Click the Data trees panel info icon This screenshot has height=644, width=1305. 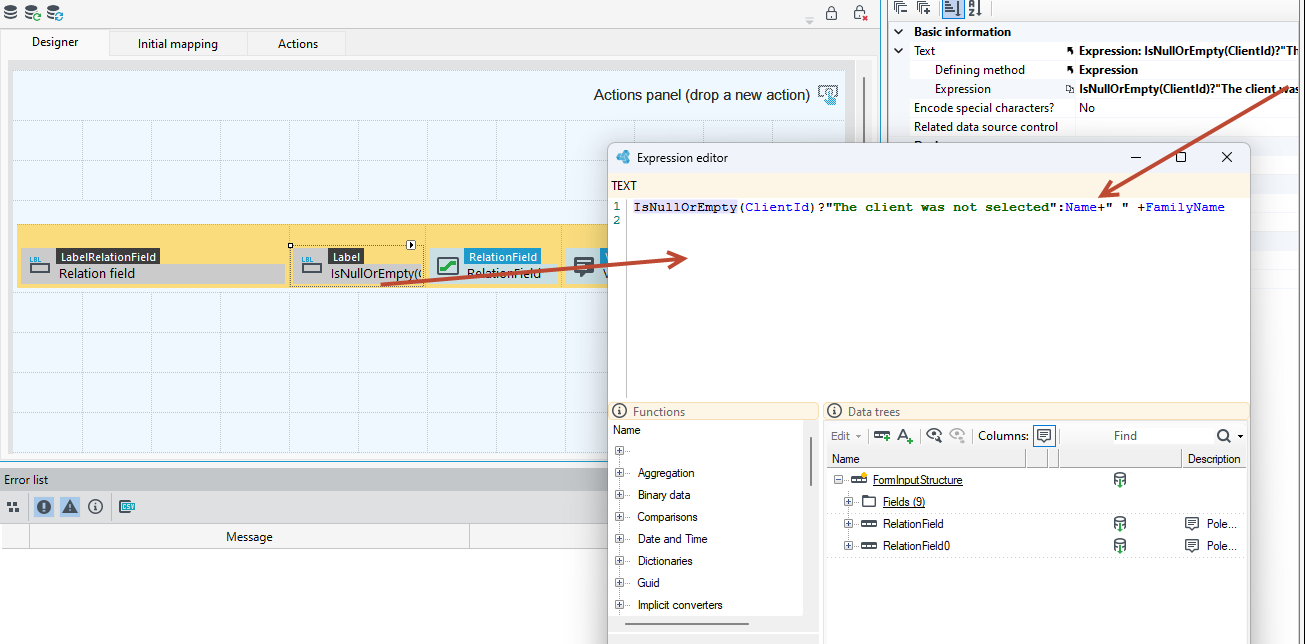click(x=835, y=411)
